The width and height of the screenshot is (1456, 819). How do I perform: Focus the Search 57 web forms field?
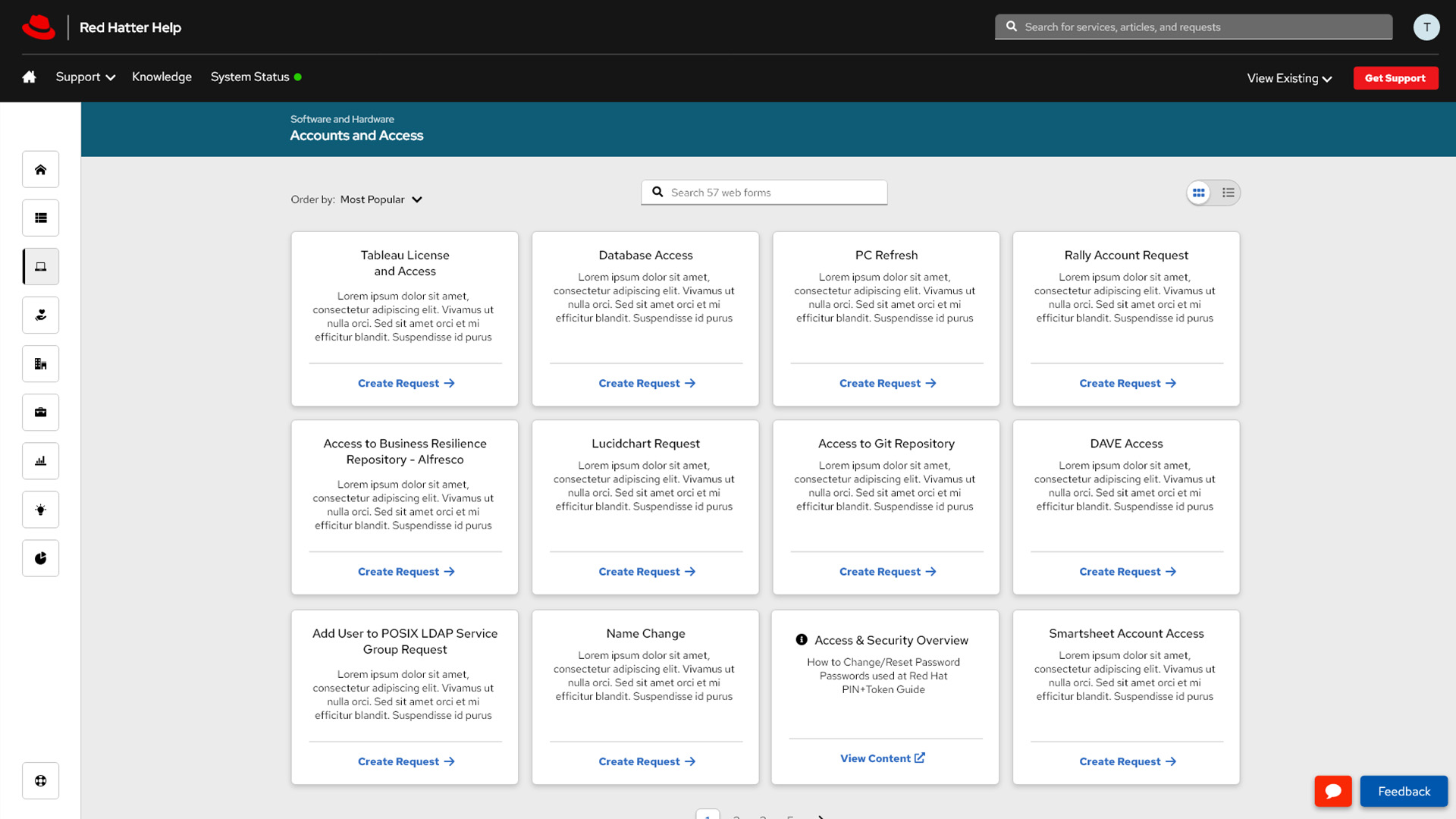click(764, 193)
